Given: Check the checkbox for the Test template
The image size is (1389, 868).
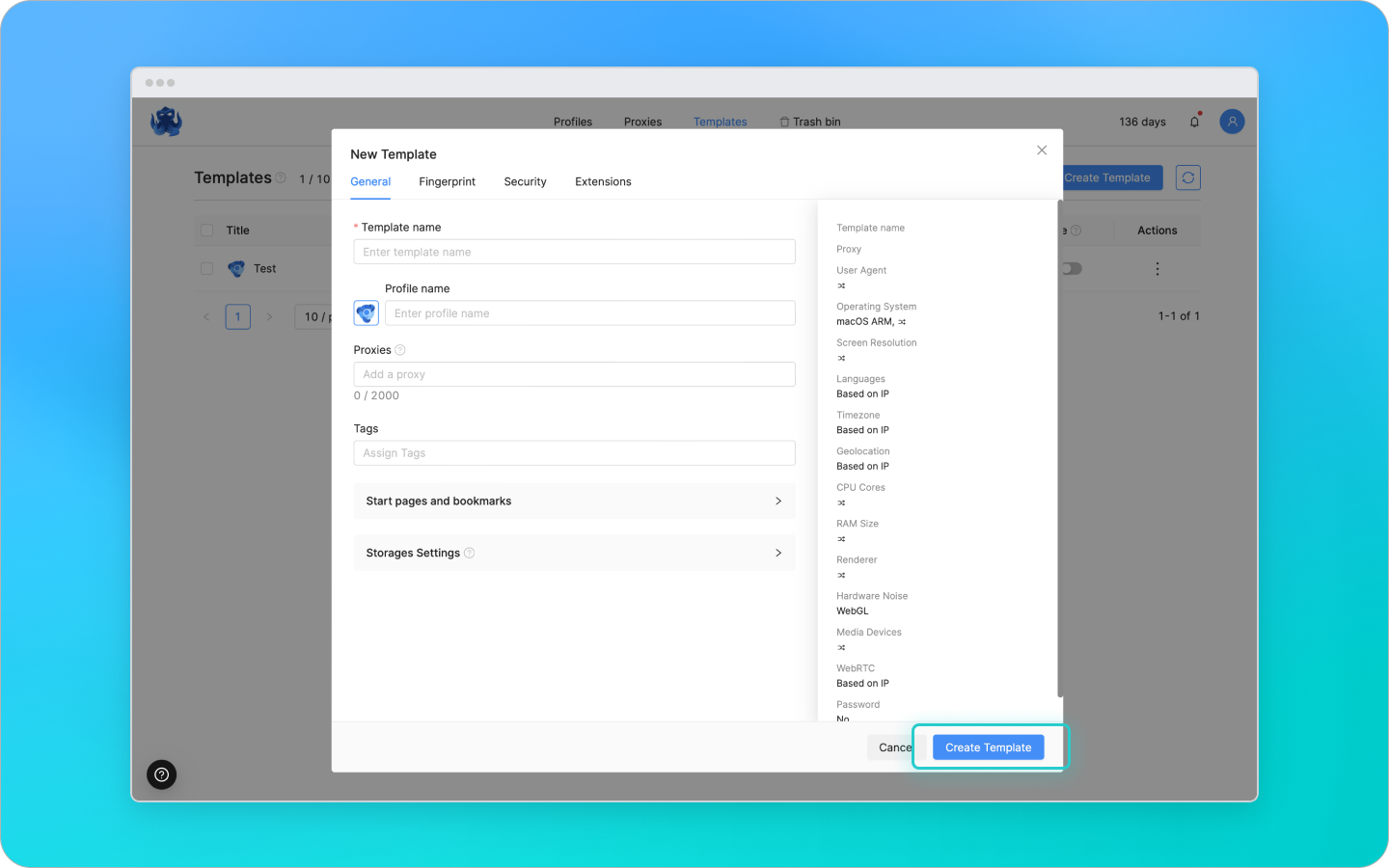Looking at the screenshot, I should tap(206, 268).
